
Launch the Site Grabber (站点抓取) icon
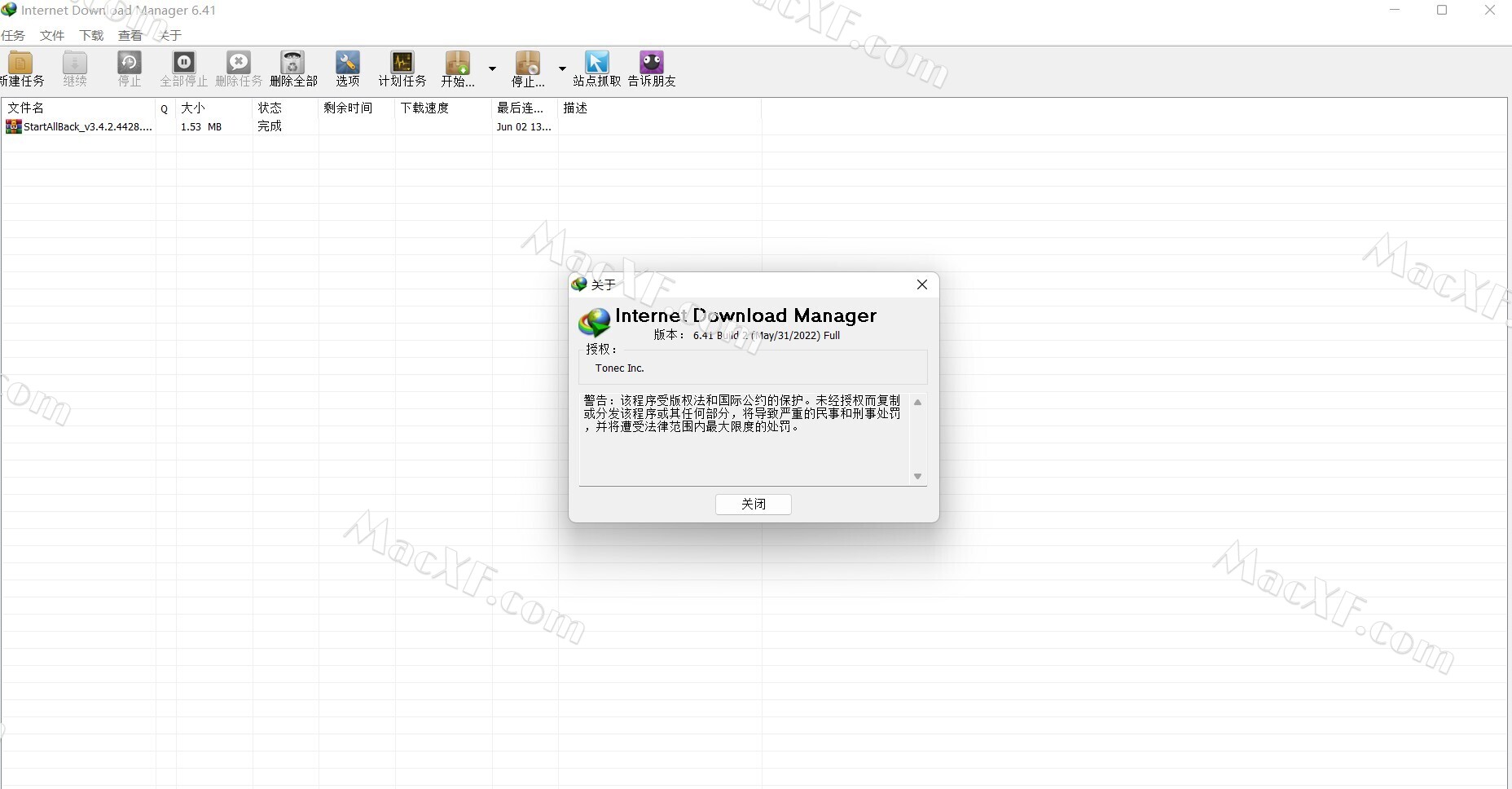click(x=597, y=63)
